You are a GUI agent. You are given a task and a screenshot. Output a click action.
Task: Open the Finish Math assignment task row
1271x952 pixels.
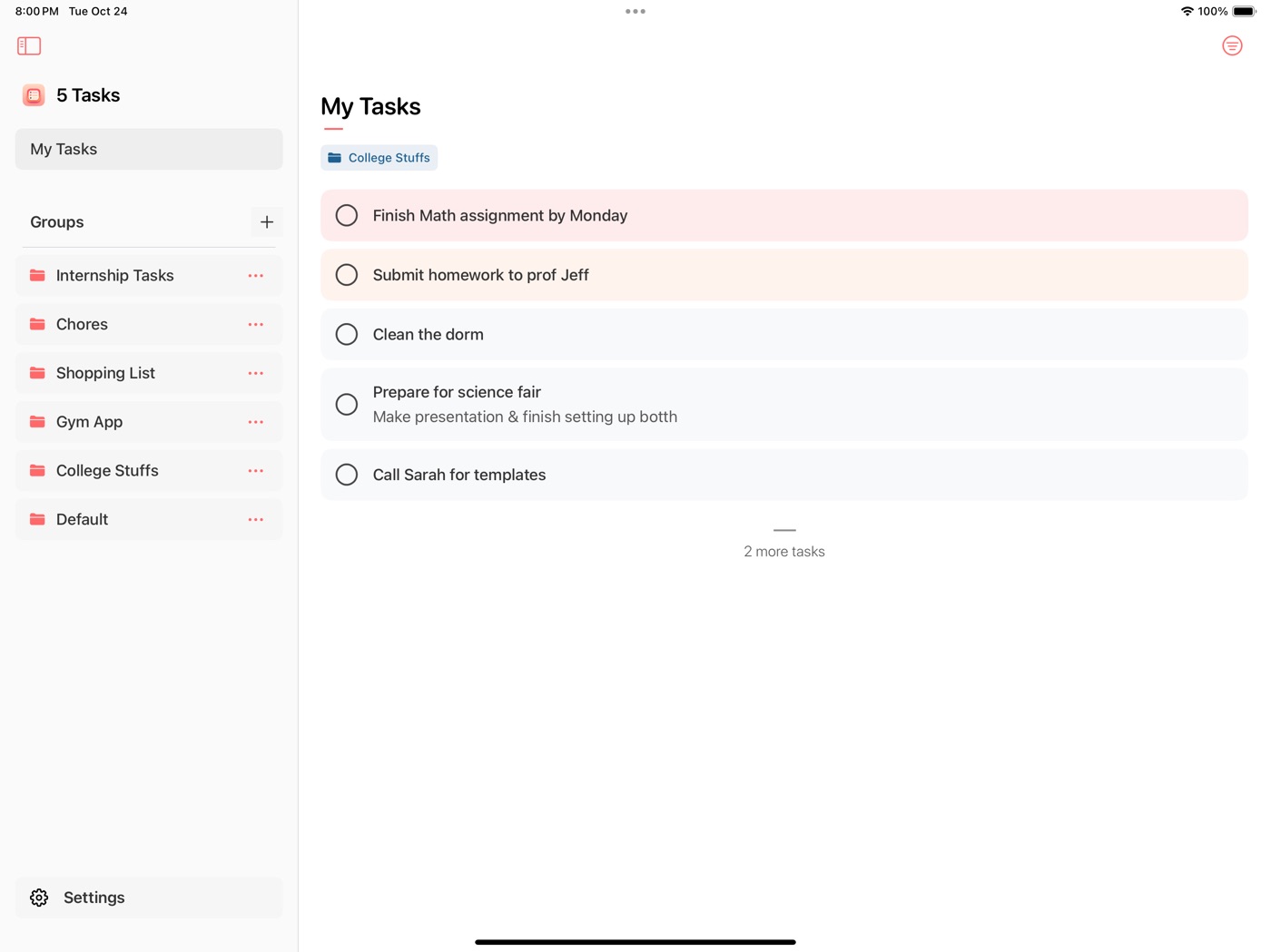click(x=784, y=215)
